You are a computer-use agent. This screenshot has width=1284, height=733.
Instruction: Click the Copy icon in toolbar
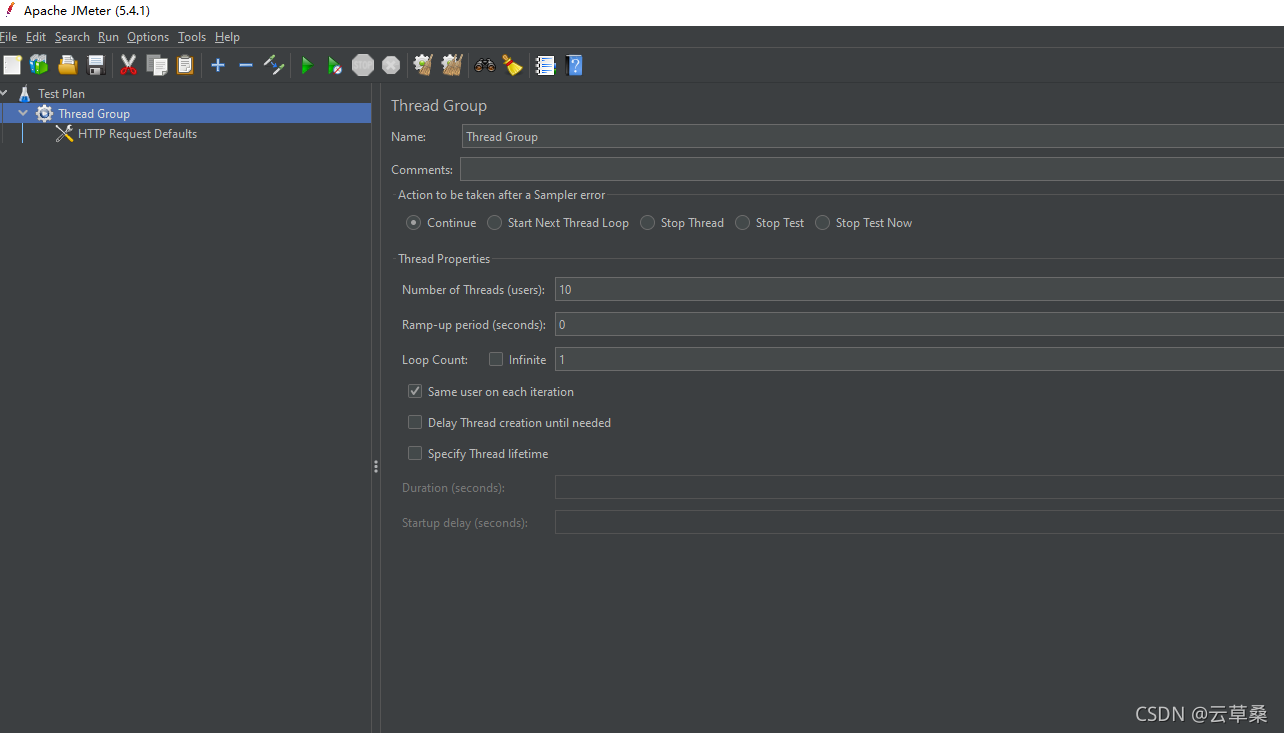click(x=157, y=65)
